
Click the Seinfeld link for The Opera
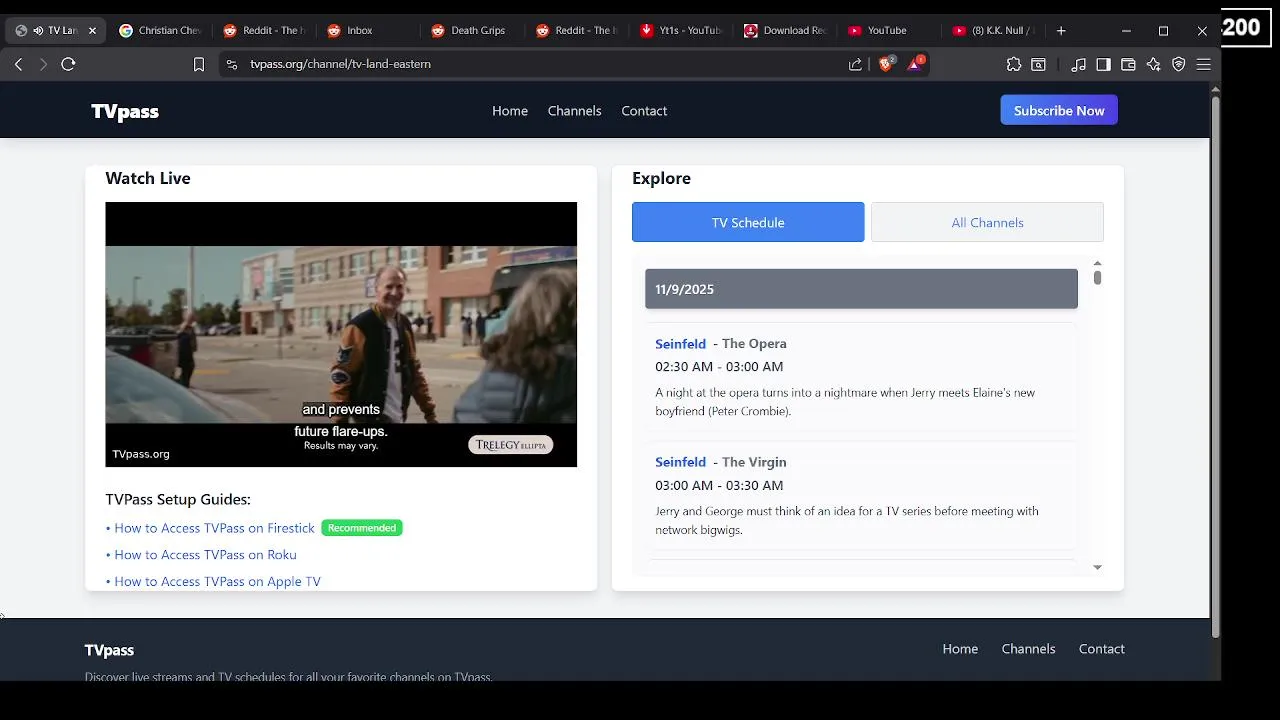coord(680,344)
